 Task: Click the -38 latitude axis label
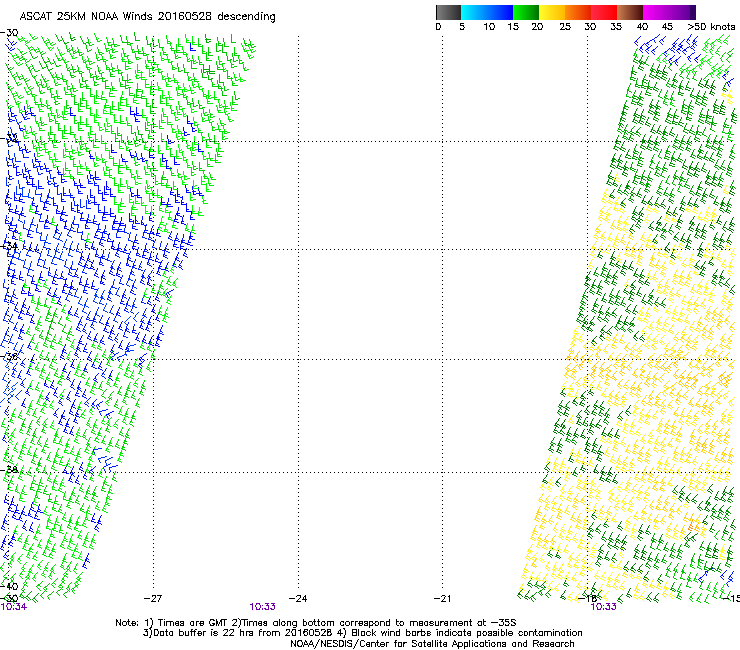[9, 470]
